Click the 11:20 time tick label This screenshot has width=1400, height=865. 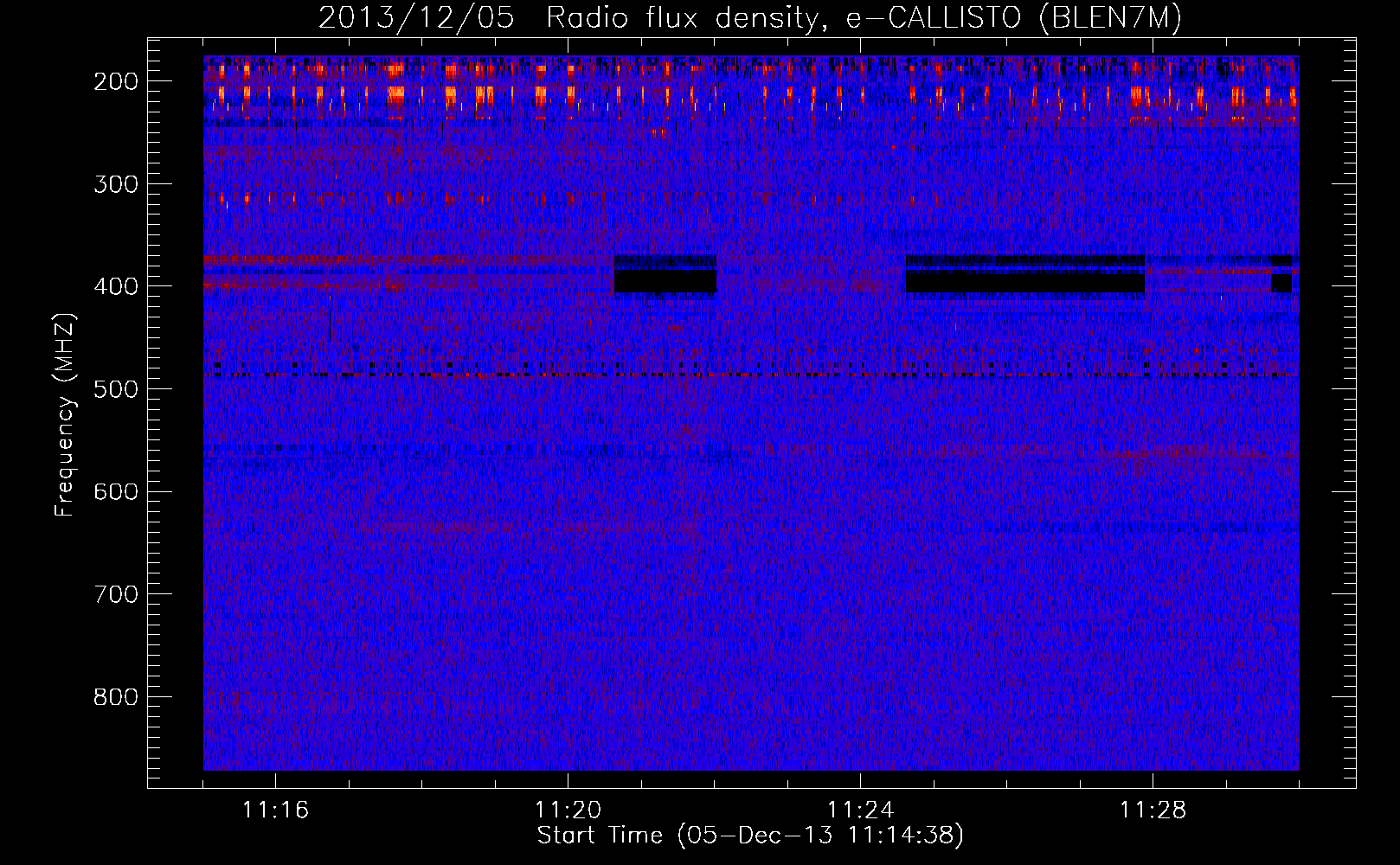tap(568, 810)
